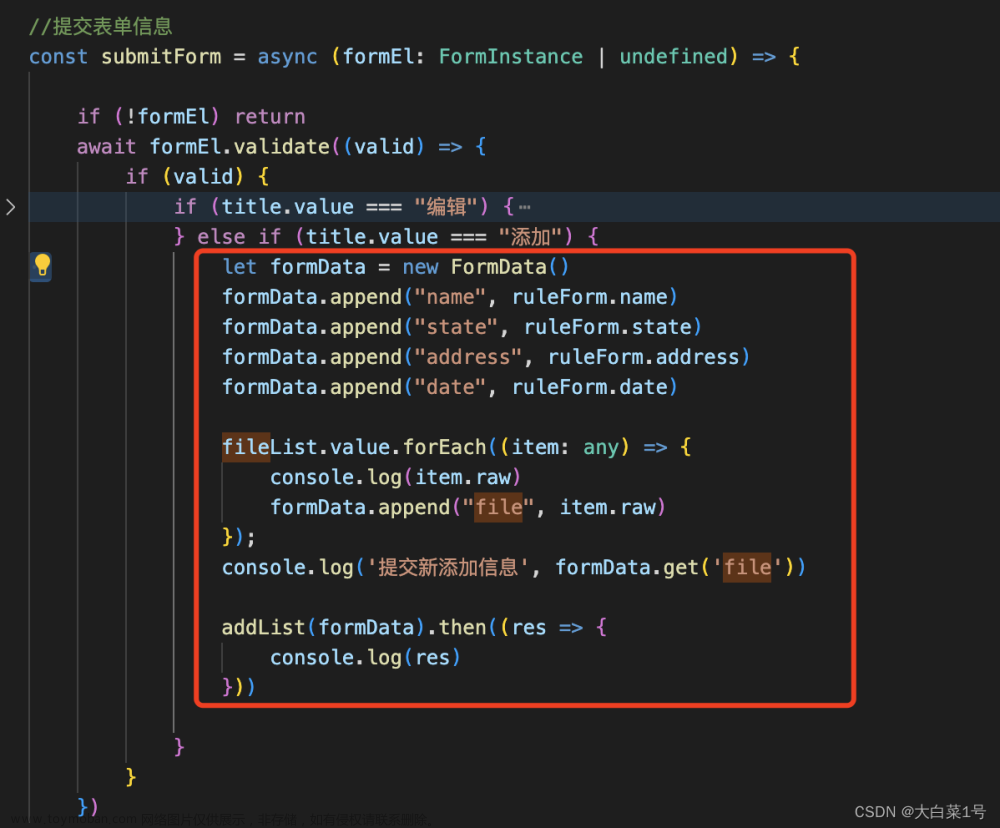Click the any type in item: any
This screenshot has width=1000, height=828.
[x=601, y=447]
